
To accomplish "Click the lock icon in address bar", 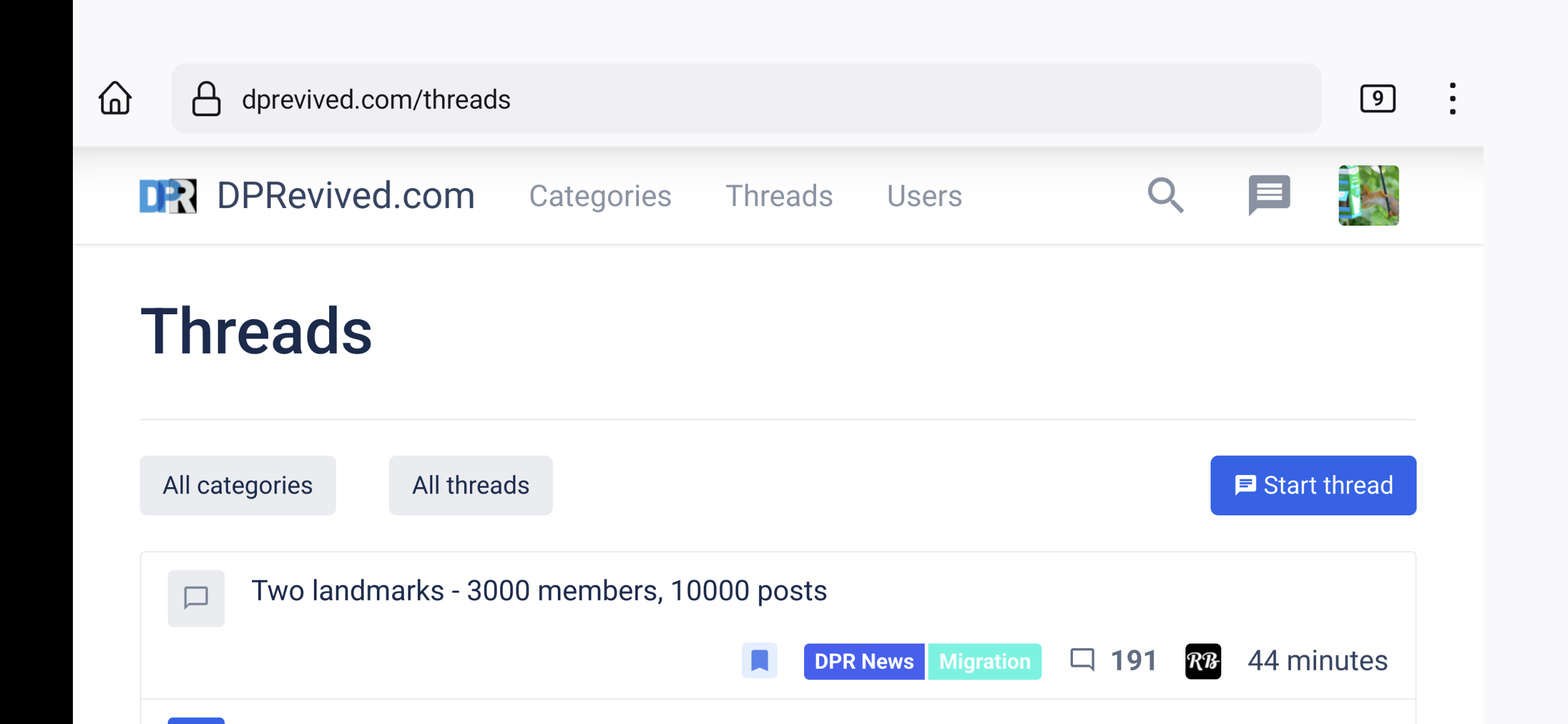I will tap(206, 99).
